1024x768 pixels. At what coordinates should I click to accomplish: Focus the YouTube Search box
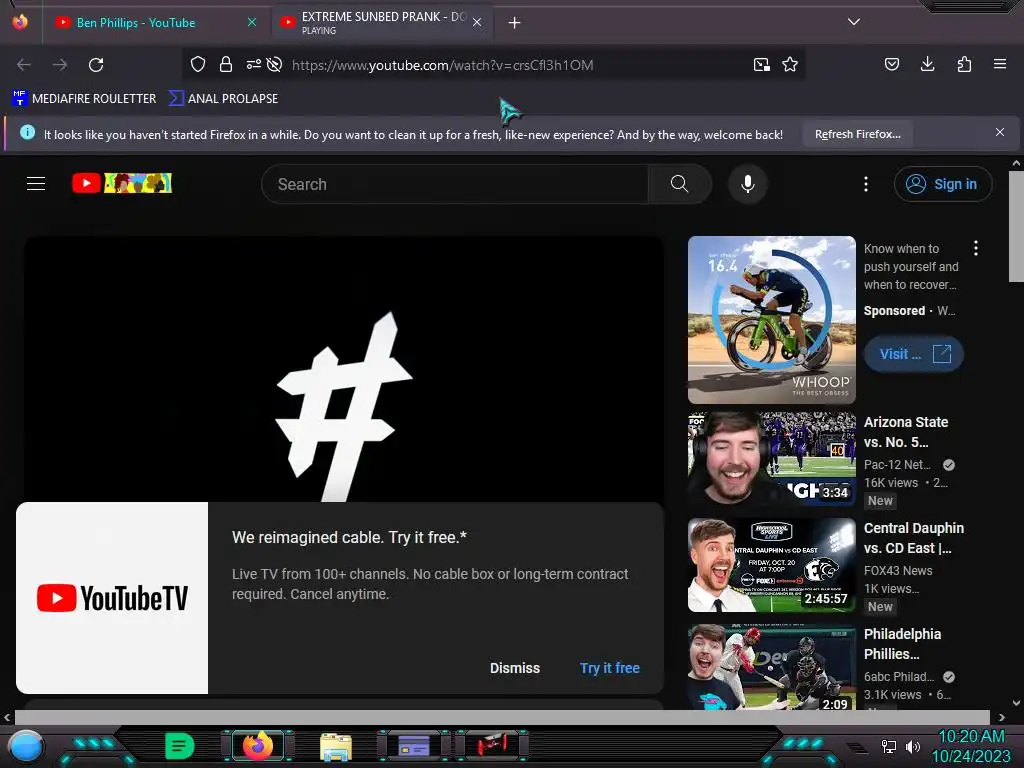[x=455, y=184]
